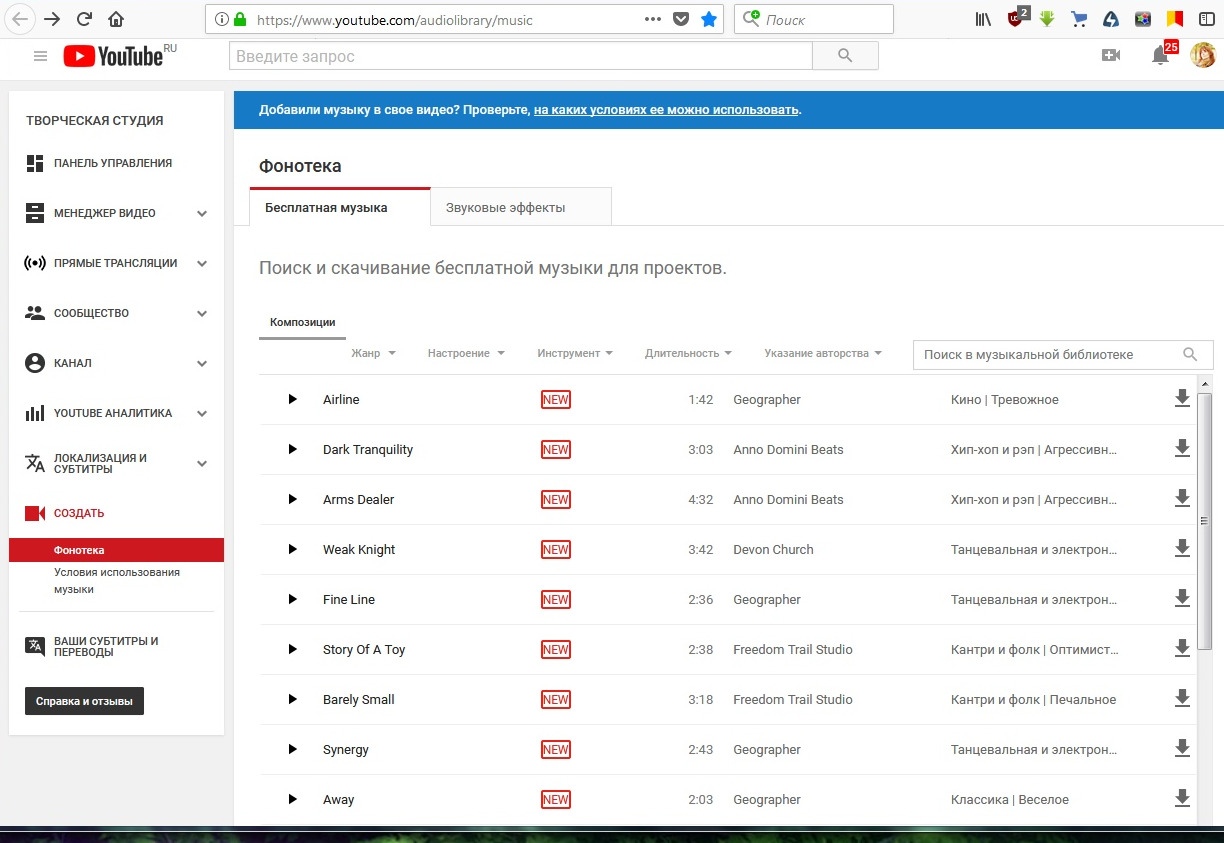Play the Story Of A Toy track
1224x843 pixels.
[x=293, y=649]
